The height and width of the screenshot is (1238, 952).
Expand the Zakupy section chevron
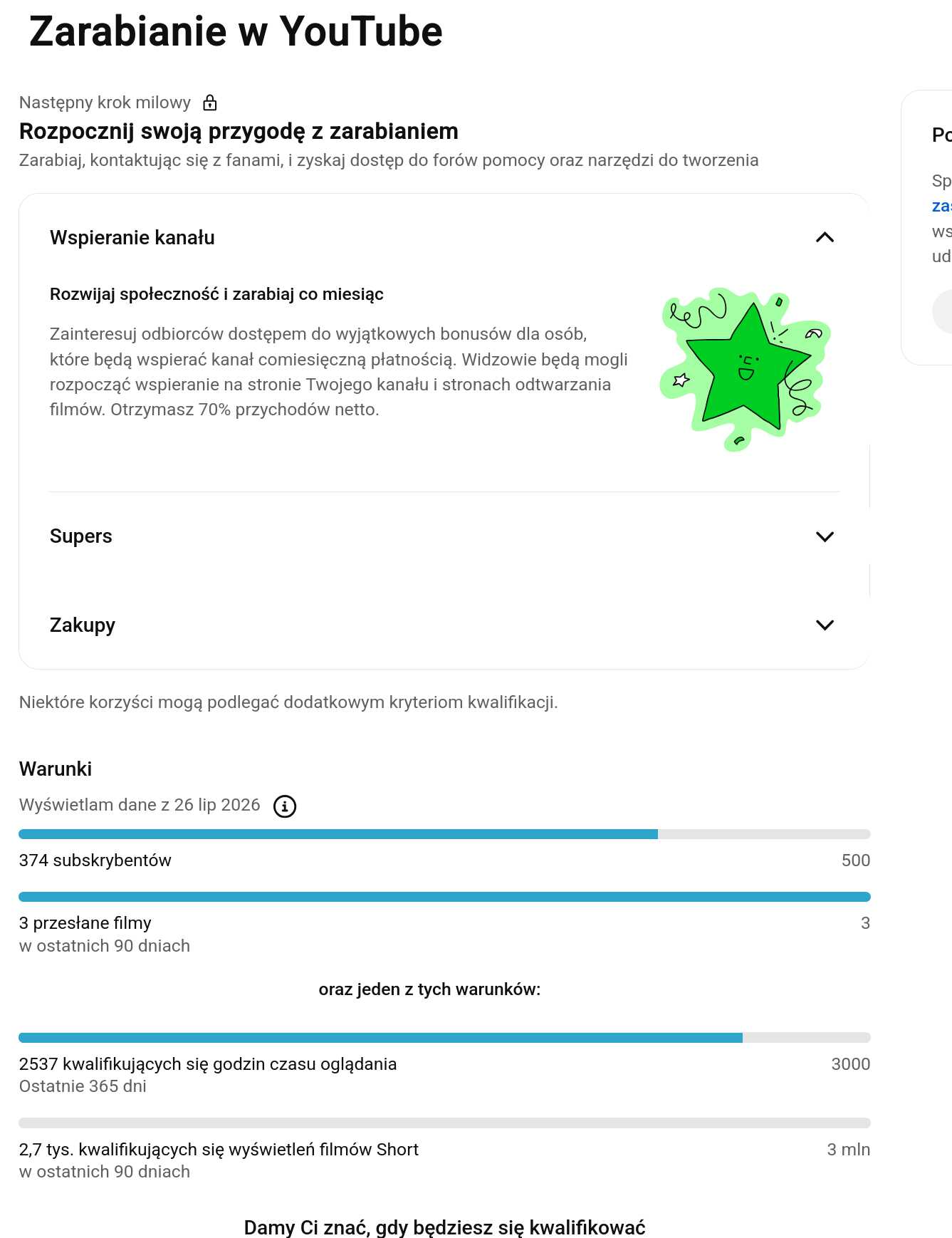pyautogui.click(x=825, y=625)
